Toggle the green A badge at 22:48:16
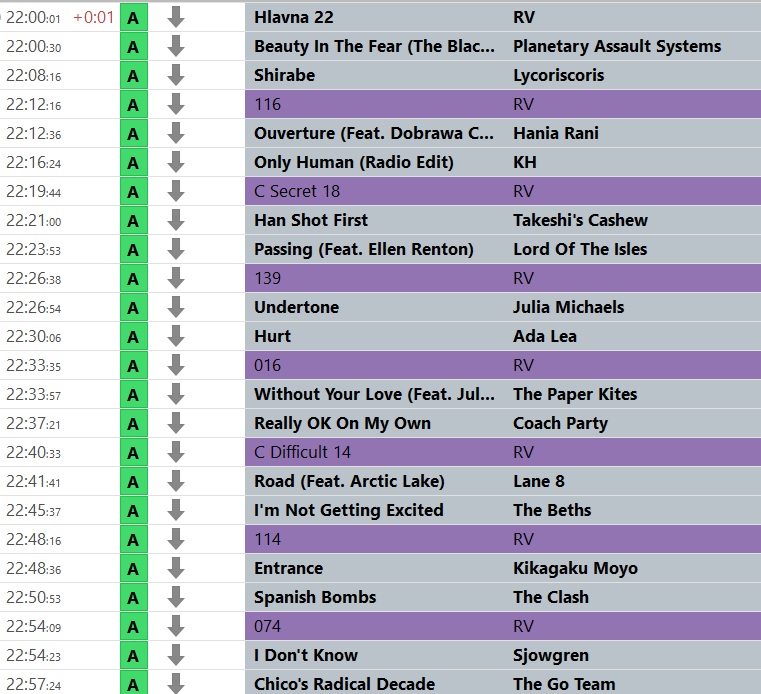The height and width of the screenshot is (694, 761). pyautogui.click(x=133, y=540)
